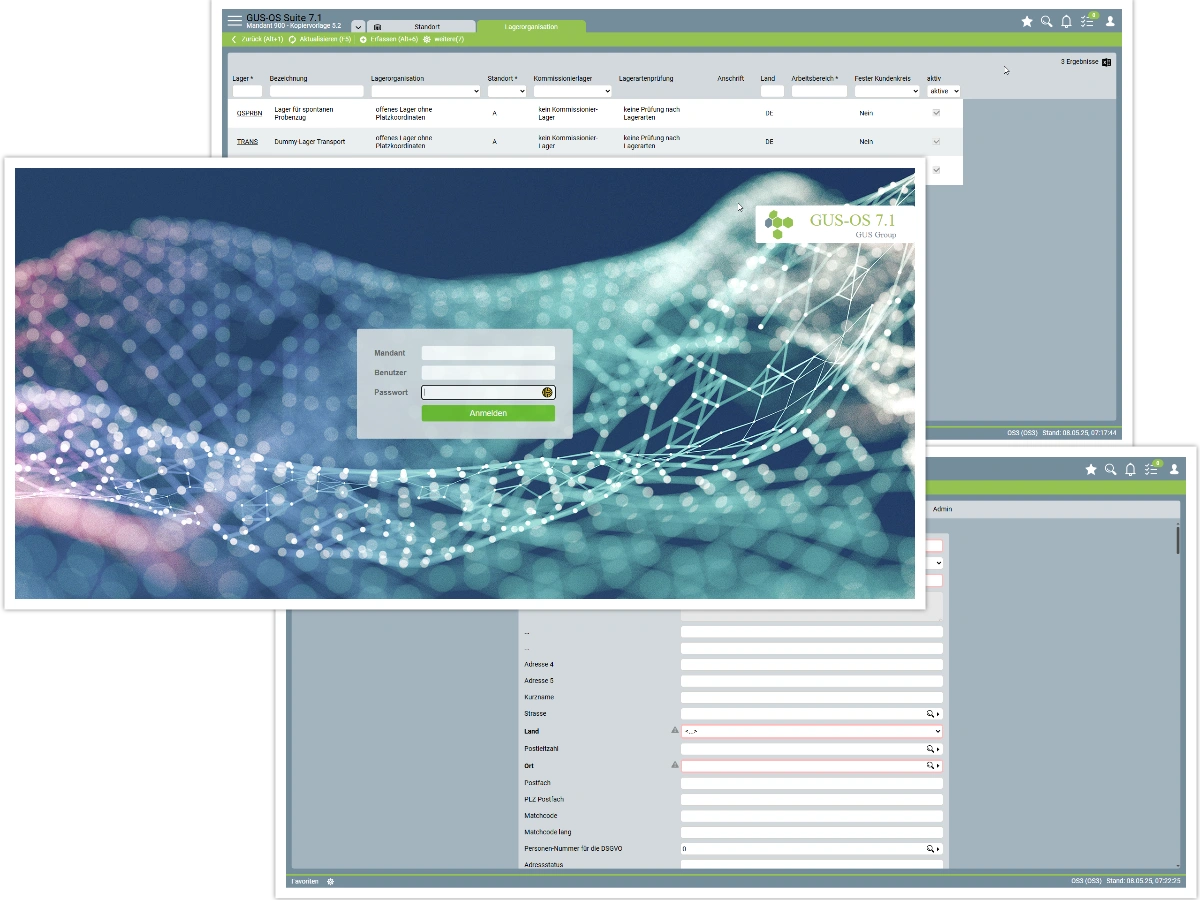Toggle the aktiv checkbox for TRANS row
This screenshot has width=1200, height=900.
click(x=936, y=142)
